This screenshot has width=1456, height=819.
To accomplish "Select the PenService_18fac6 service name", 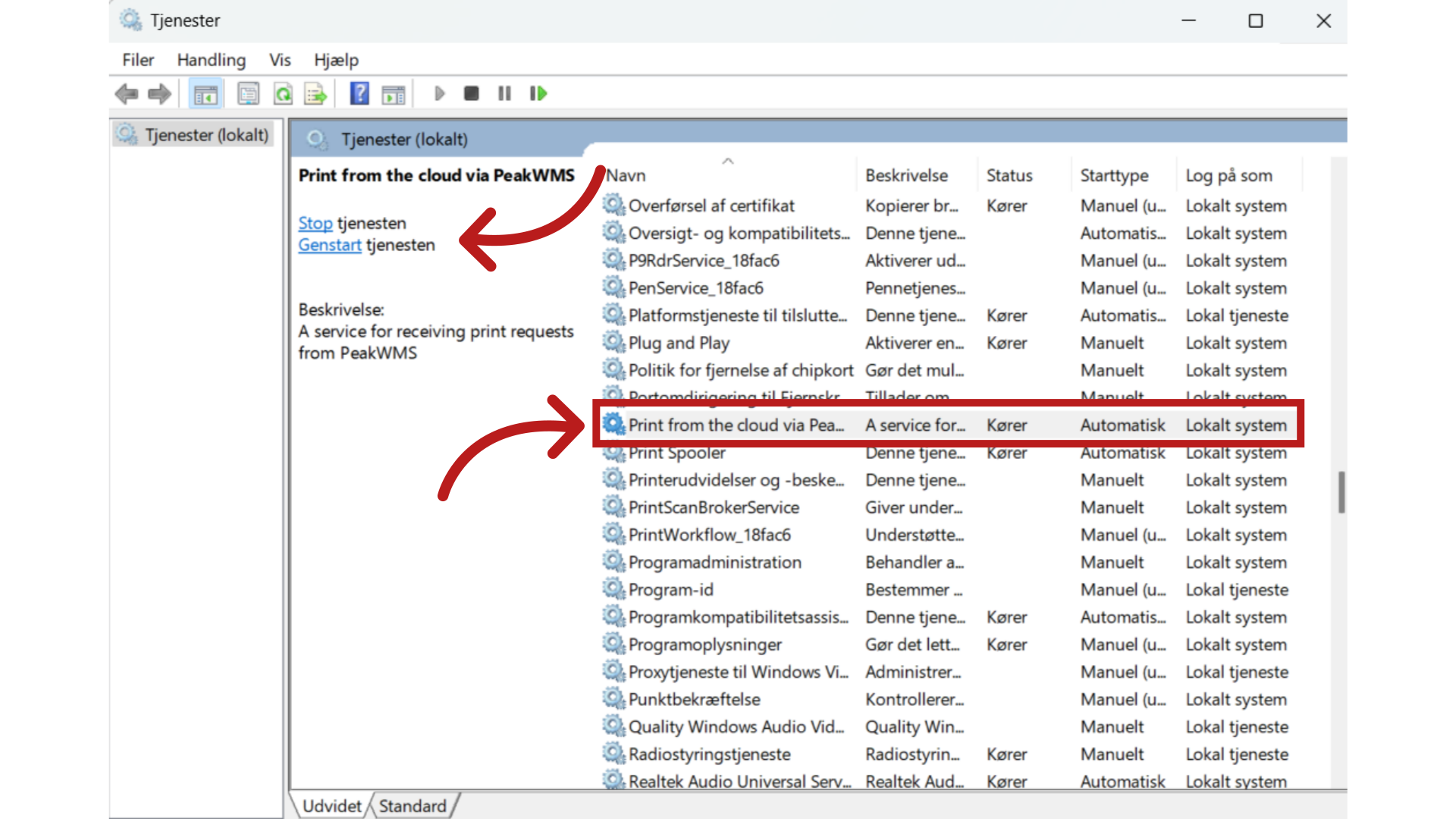I will pos(696,288).
